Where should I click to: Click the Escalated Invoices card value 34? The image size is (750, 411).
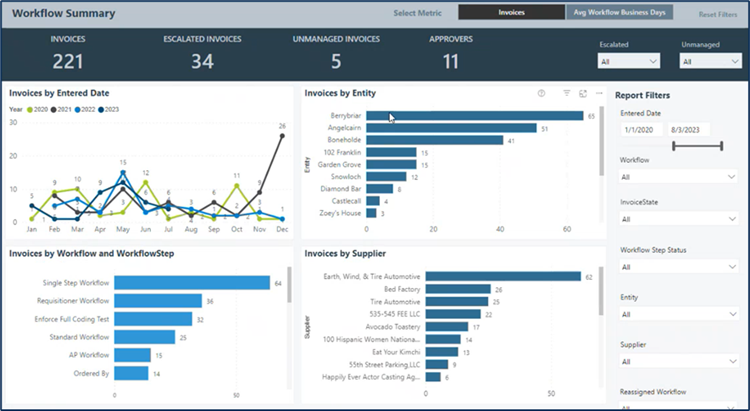click(x=202, y=61)
